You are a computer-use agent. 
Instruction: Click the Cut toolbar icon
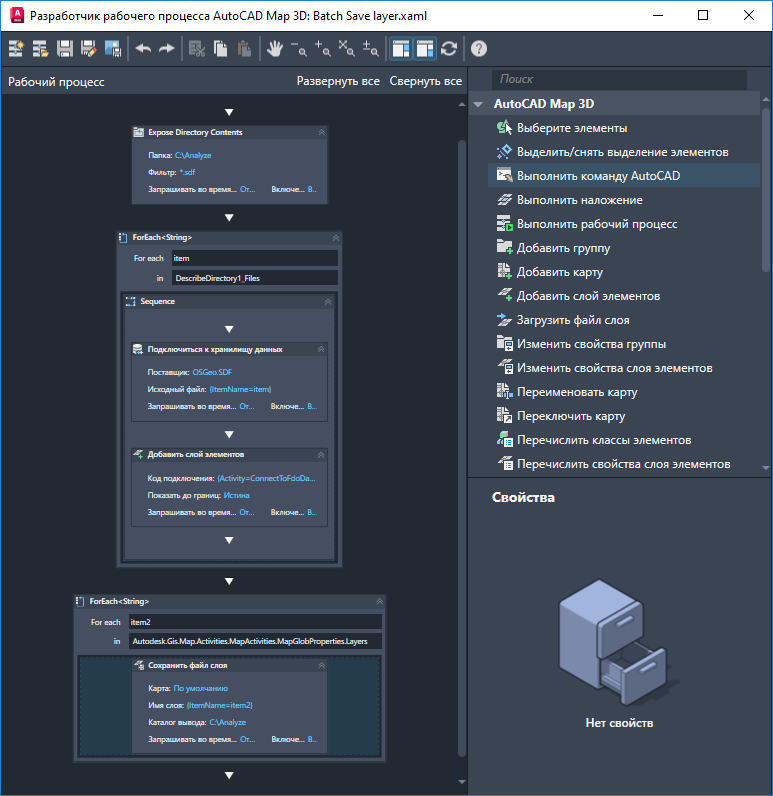click(197, 49)
